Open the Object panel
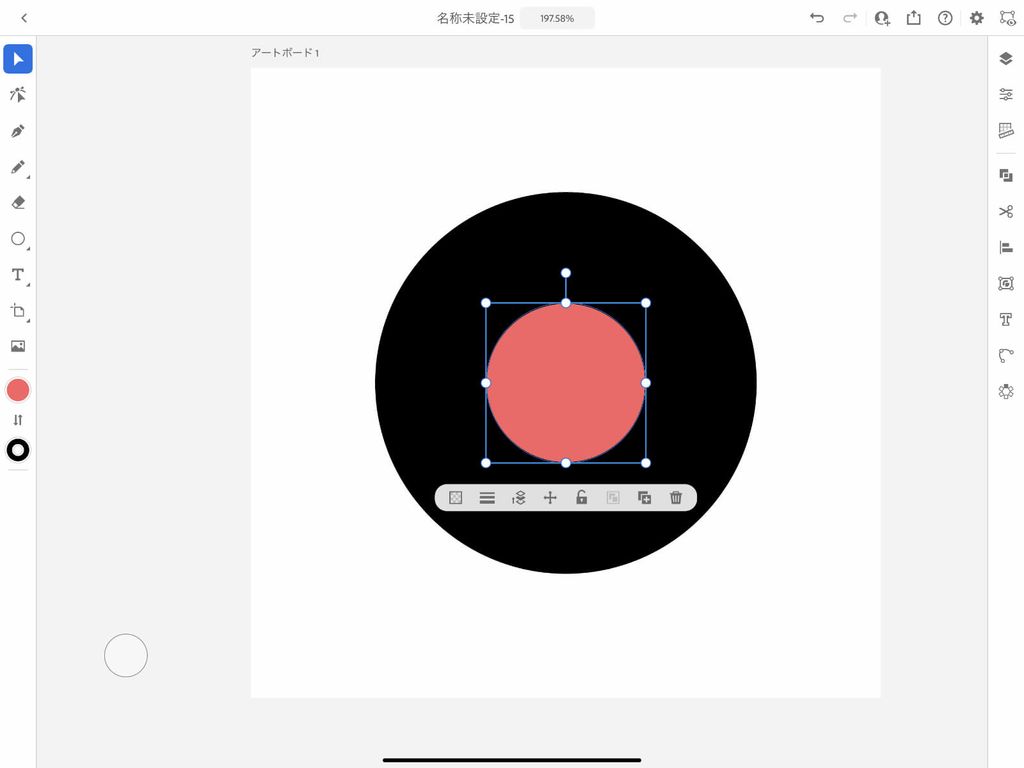Viewport: 1024px width, 768px height. (1006, 283)
